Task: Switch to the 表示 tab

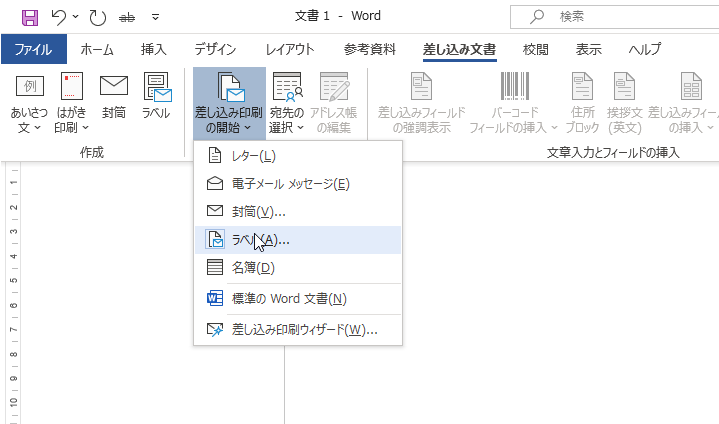Action: click(x=589, y=49)
